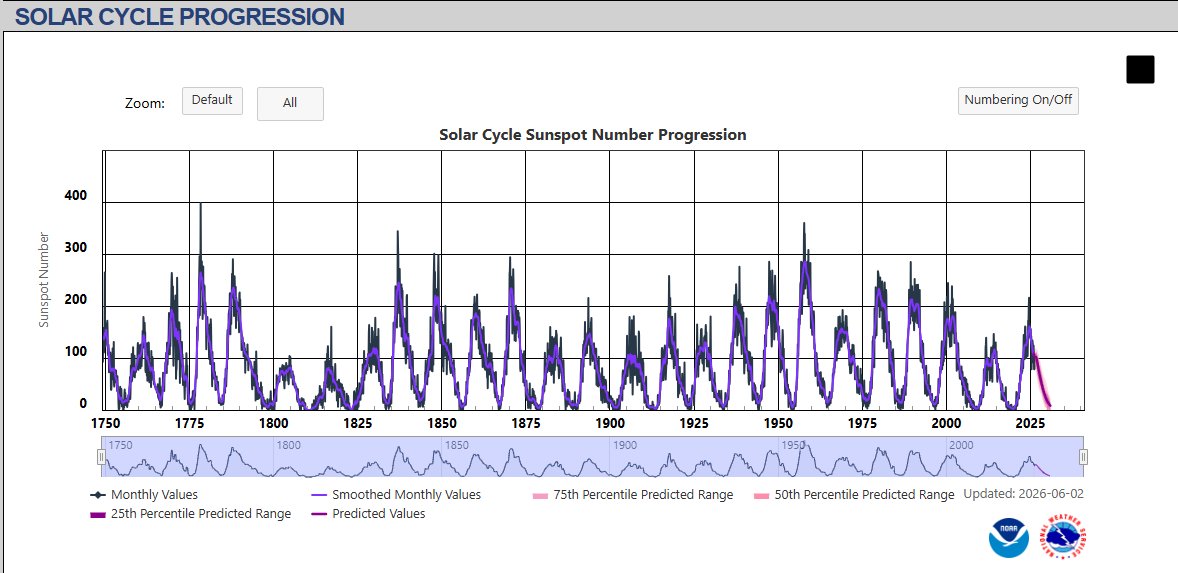The width and height of the screenshot is (1178, 573).
Task: Grab the left range navigator handle
Action: pos(101,457)
